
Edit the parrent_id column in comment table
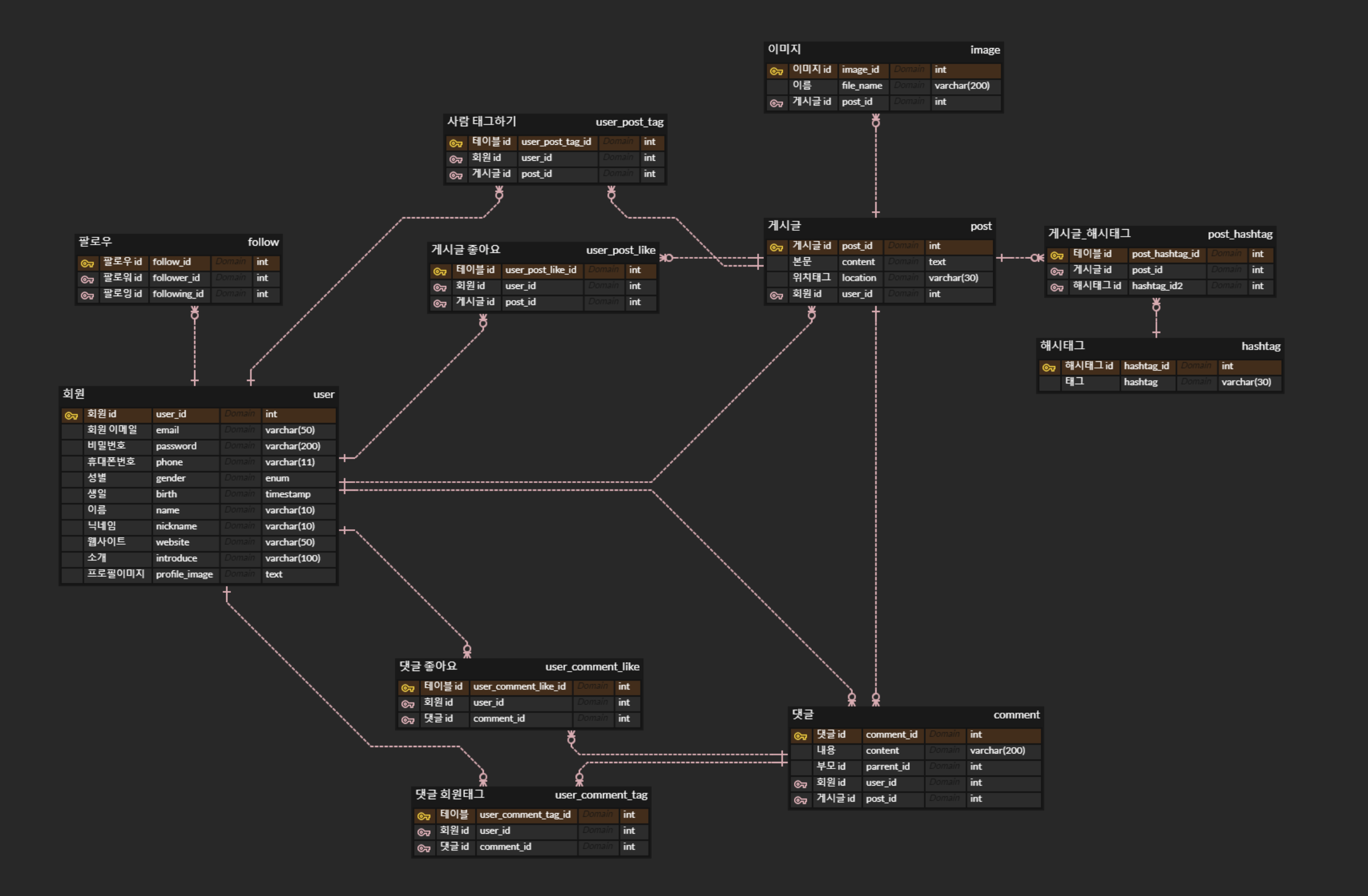coord(887,767)
